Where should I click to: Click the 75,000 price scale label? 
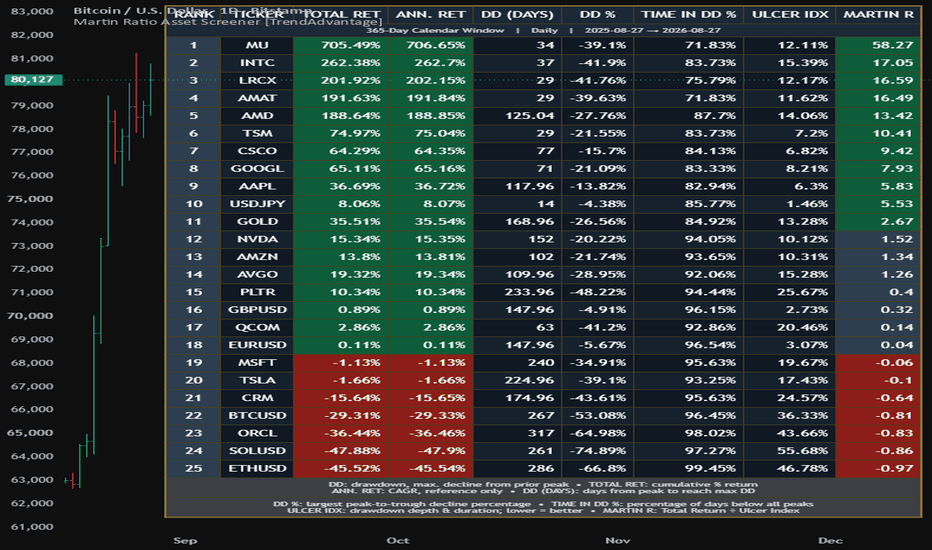point(30,199)
